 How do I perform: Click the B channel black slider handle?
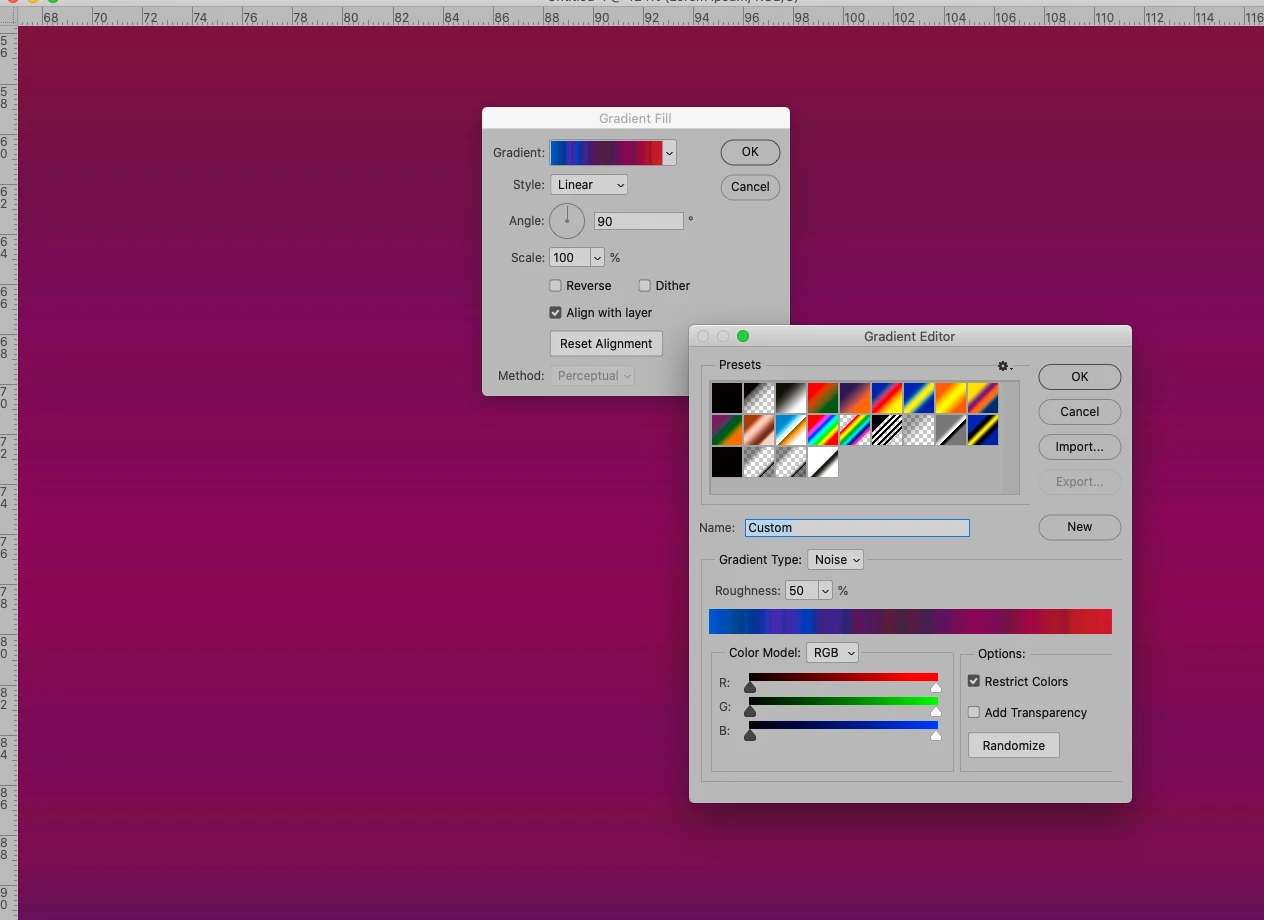pos(750,735)
